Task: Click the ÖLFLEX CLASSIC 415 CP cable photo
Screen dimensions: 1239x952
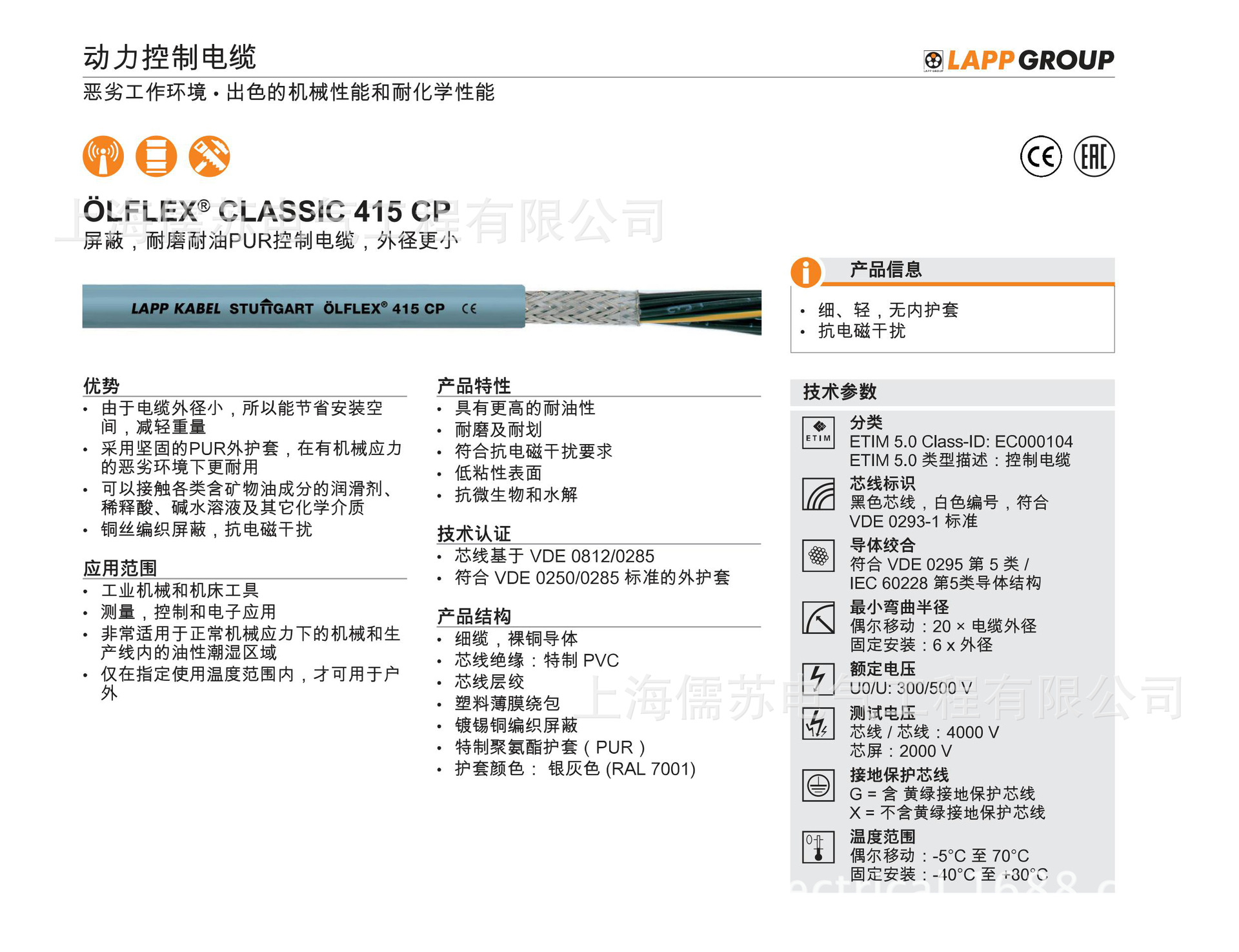Action: (x=421, y=308)
